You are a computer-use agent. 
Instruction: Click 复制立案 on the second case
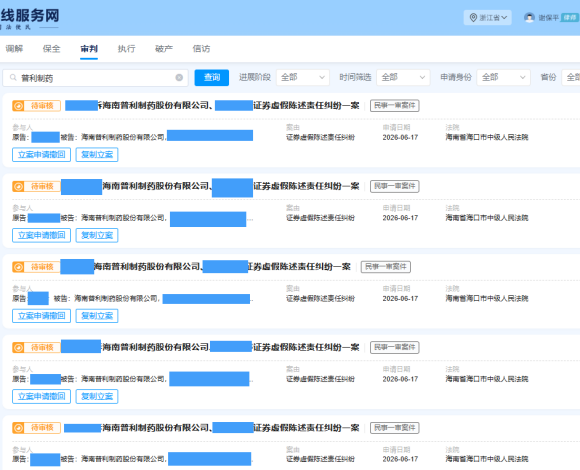[x=97, y=235]
